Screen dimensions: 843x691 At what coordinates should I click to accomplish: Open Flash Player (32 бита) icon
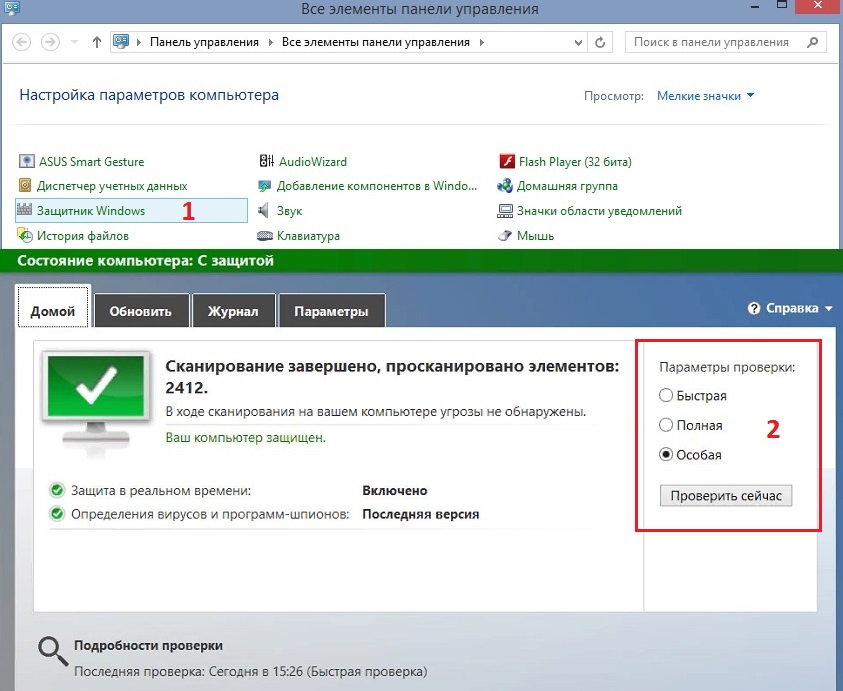tap(507, 161)
